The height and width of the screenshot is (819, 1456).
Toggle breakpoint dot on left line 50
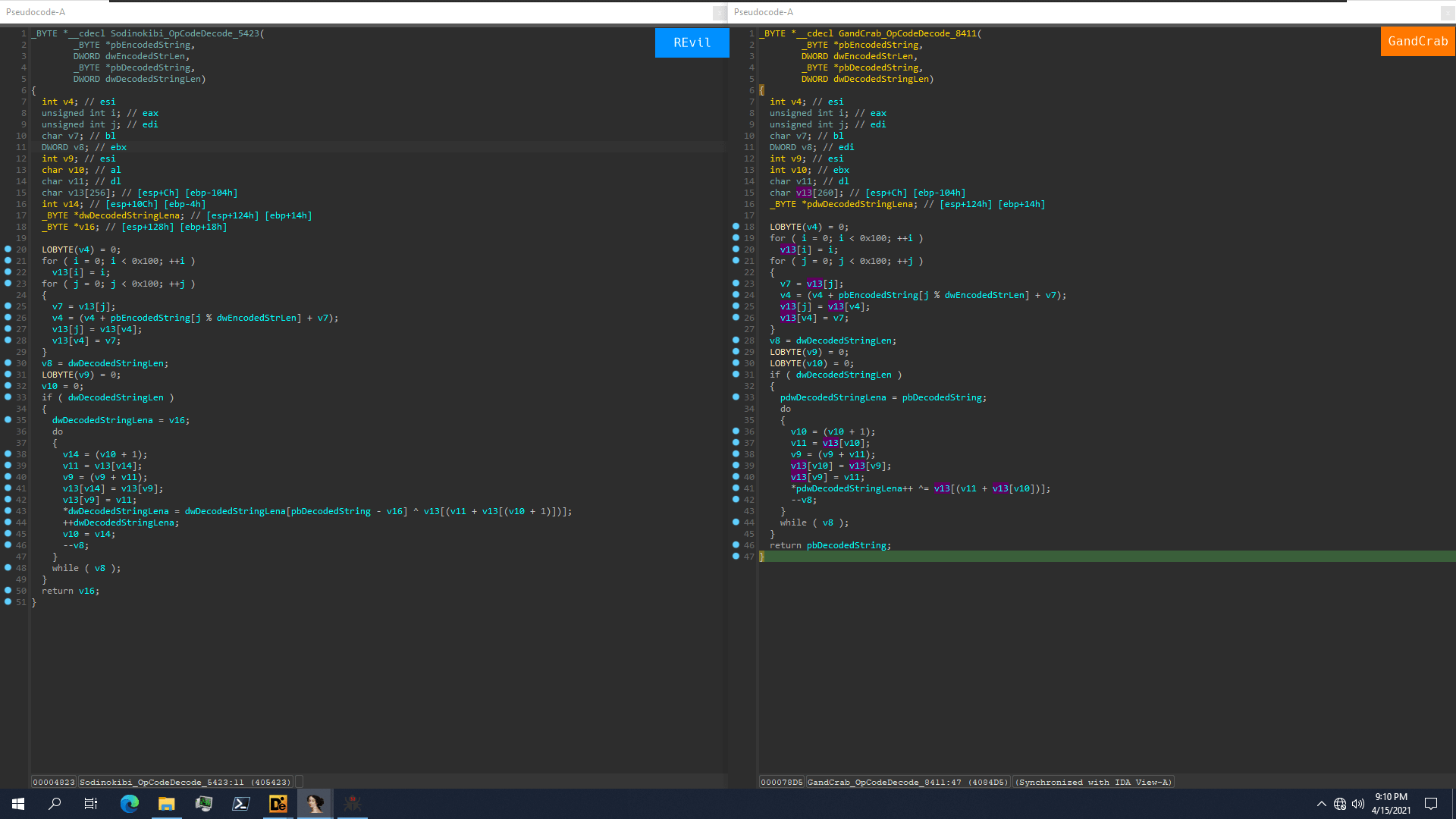click(x=8, y=591)
